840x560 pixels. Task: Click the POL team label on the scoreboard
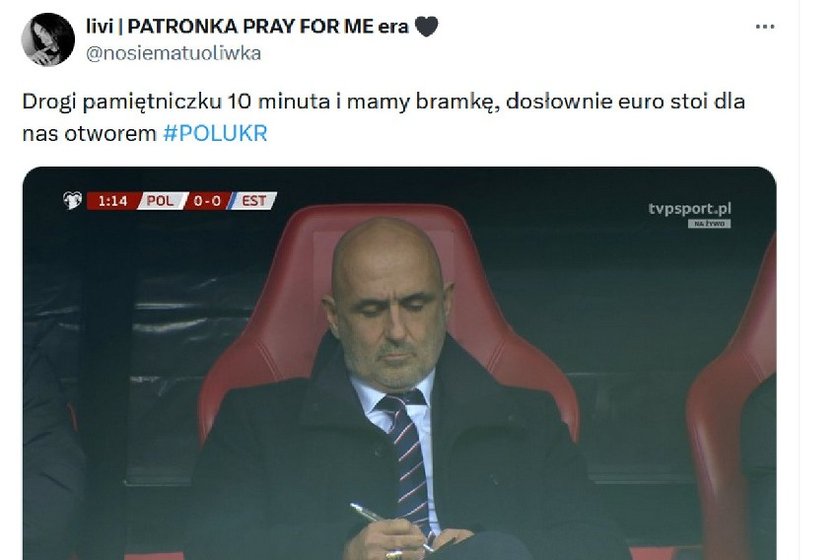[x=160, y=201]
